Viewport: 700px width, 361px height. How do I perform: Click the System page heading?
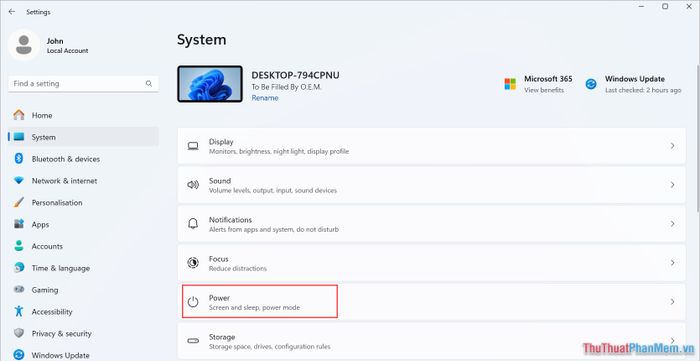click(201, 40)
